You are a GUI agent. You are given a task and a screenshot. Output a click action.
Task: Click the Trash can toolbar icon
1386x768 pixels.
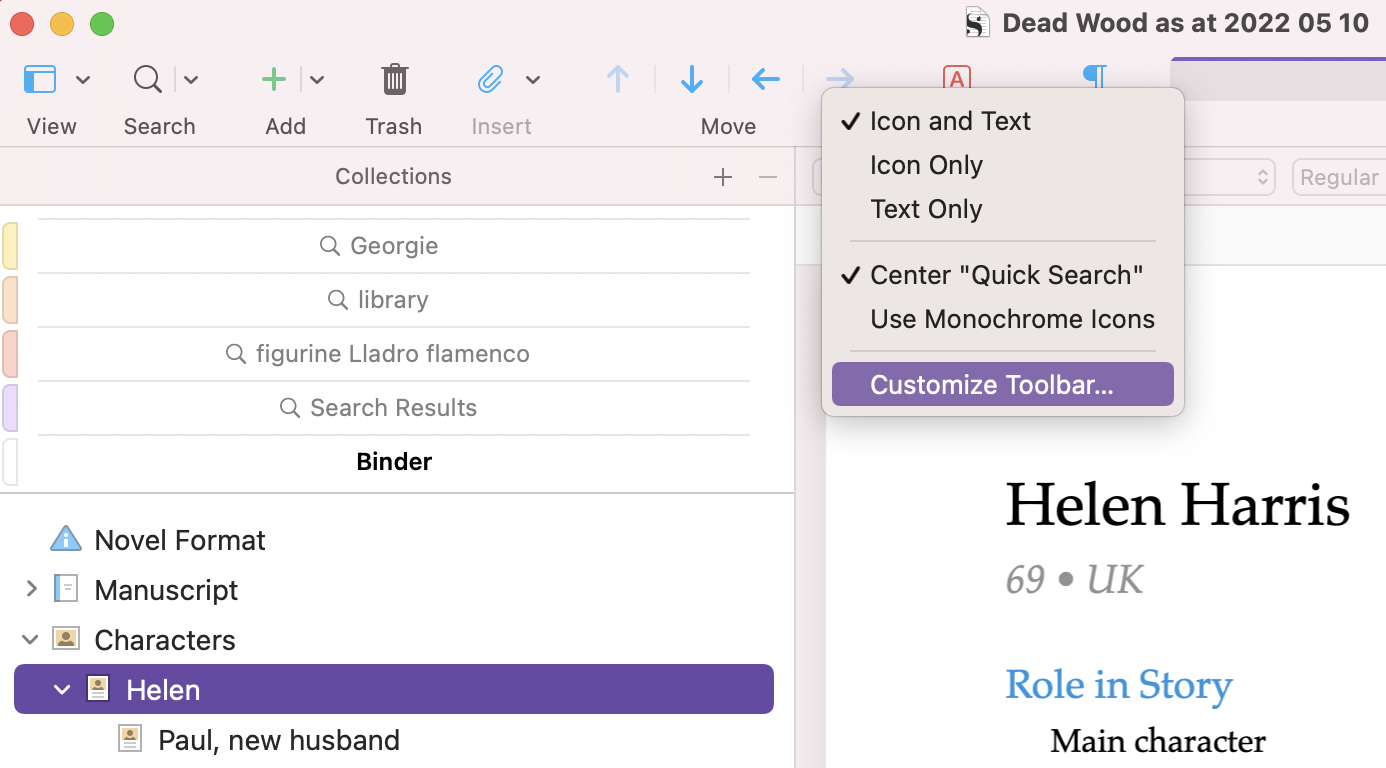(394, 79)
